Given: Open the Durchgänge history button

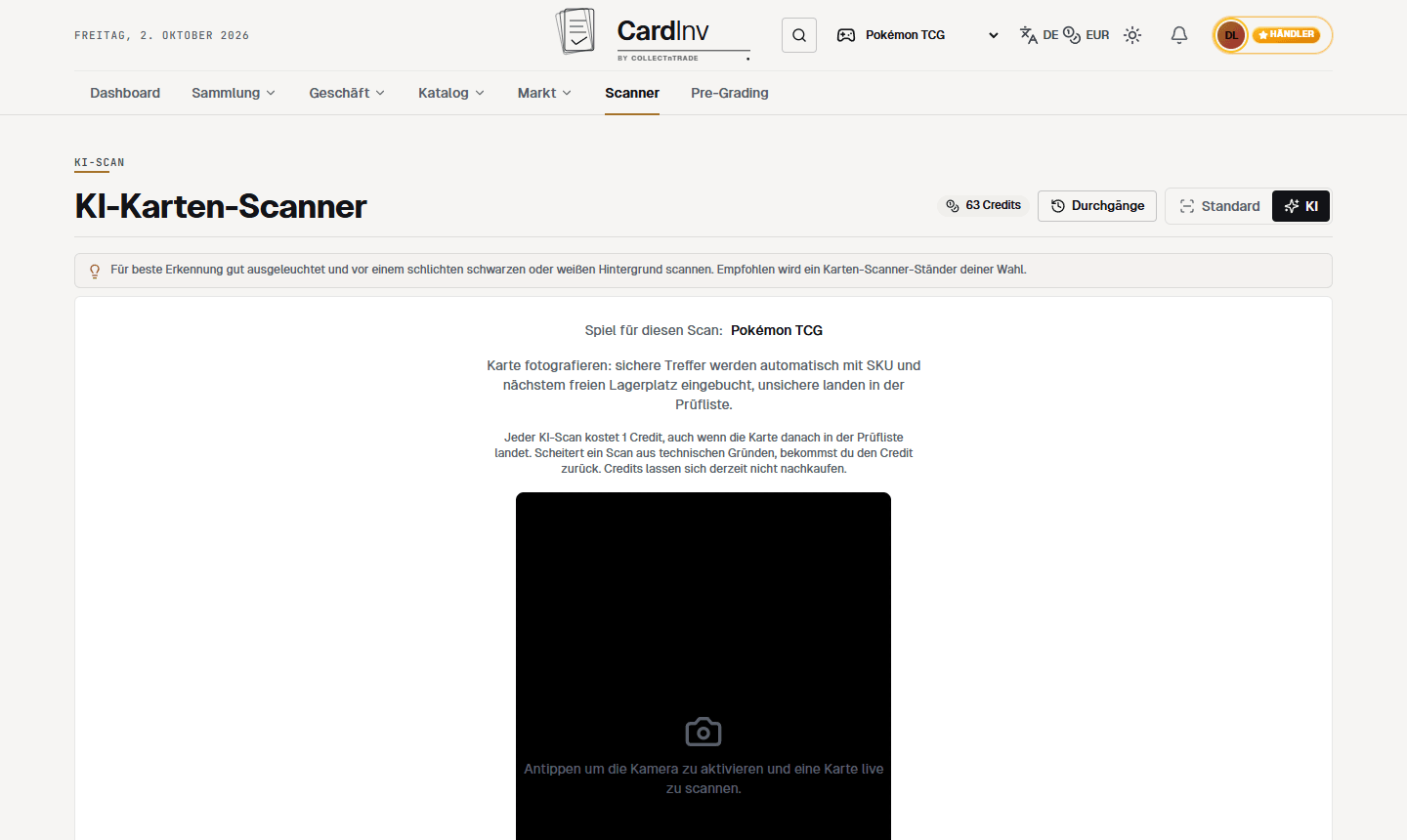Looking at the screenshot, I should click(1097, 206).
